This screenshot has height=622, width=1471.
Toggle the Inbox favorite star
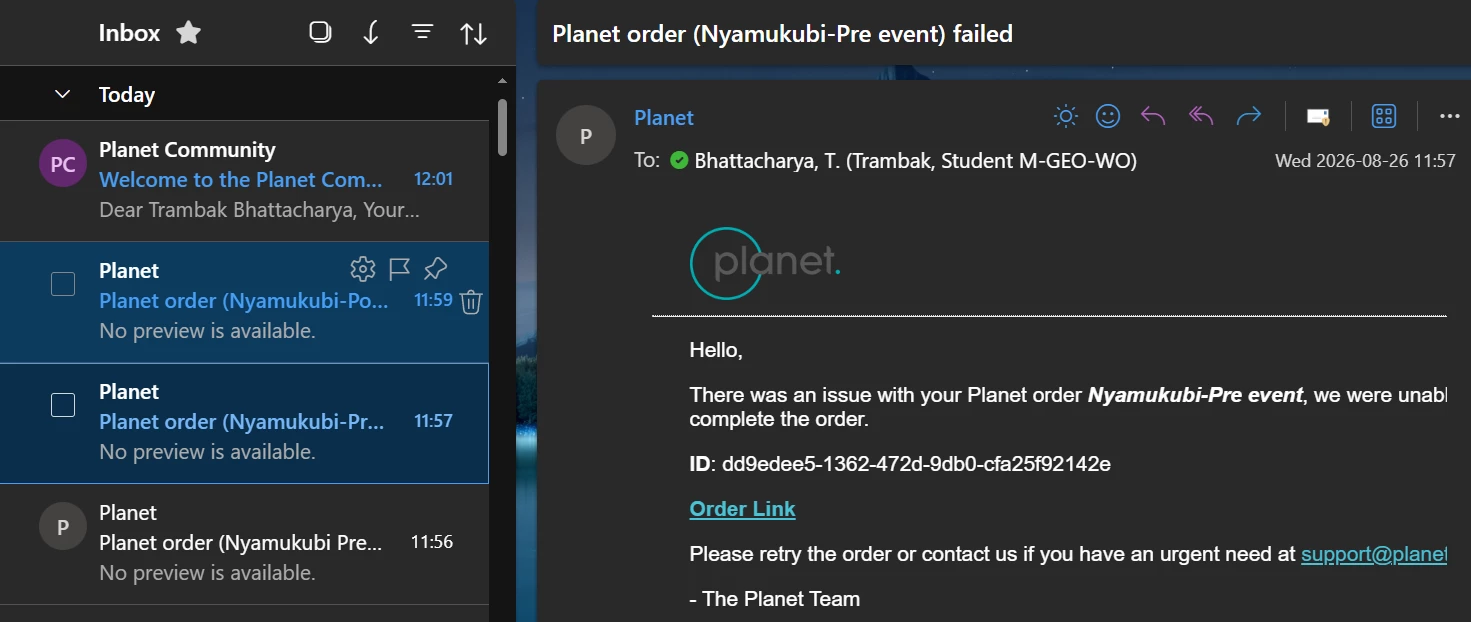pyautogui.click(x=188, y=33)
